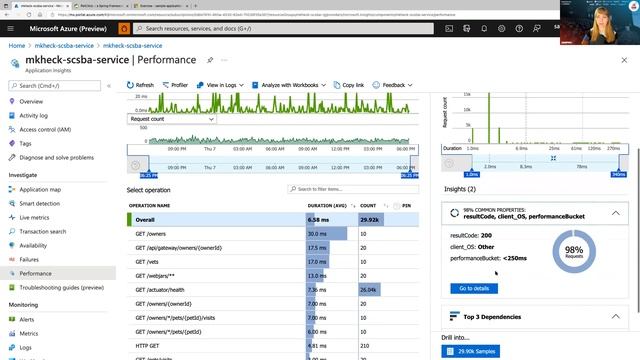Open Smart detection
Viewport: 640px width, 360px height.
[40, 203]
